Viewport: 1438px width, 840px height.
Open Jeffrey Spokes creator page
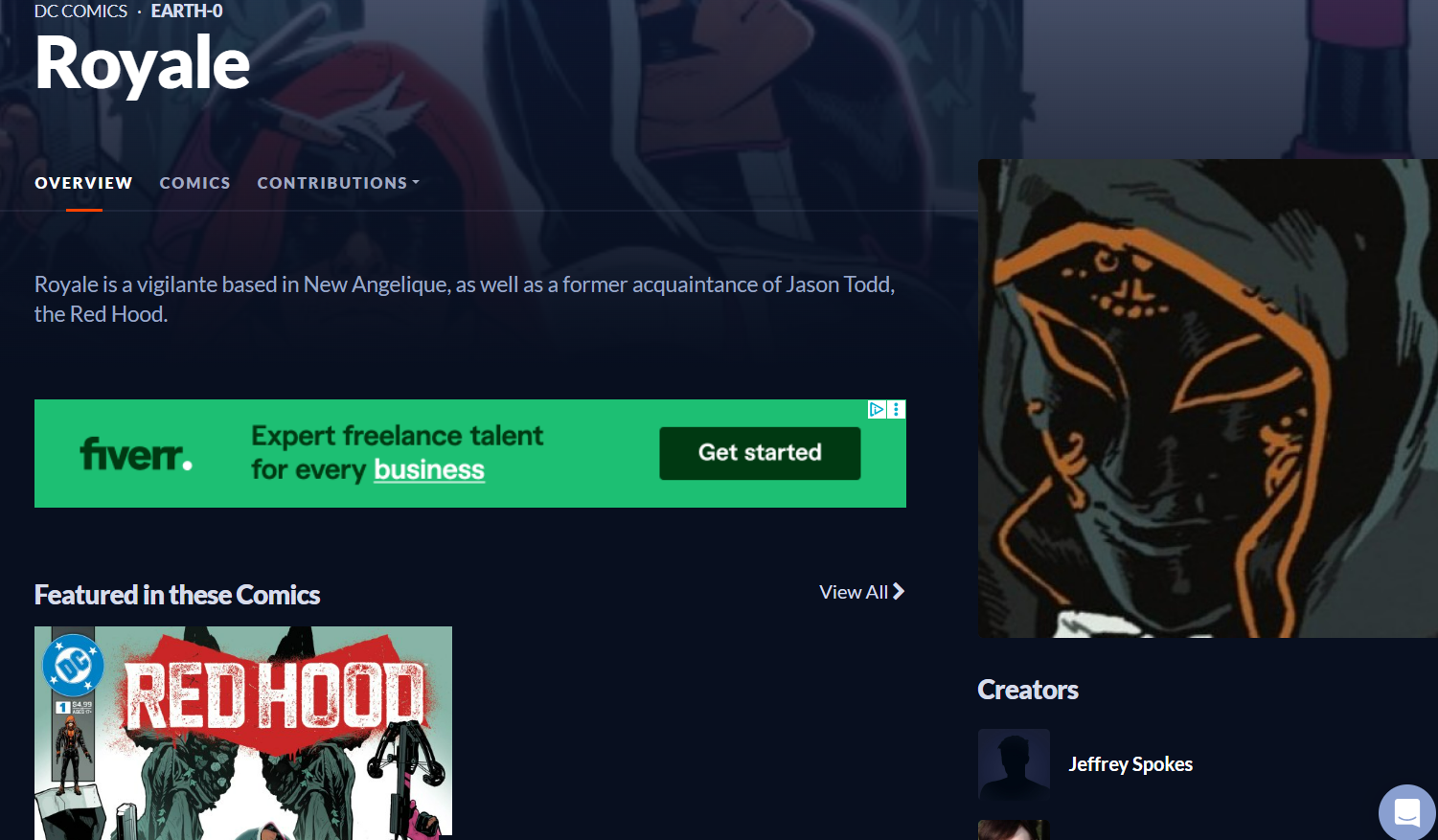tap(1130, 764)
